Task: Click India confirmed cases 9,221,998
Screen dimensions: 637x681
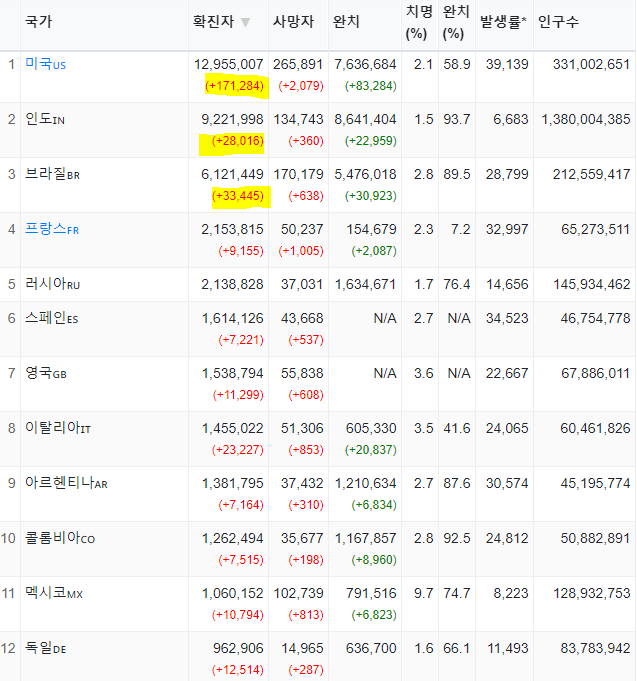Action: tap(232, 119)
